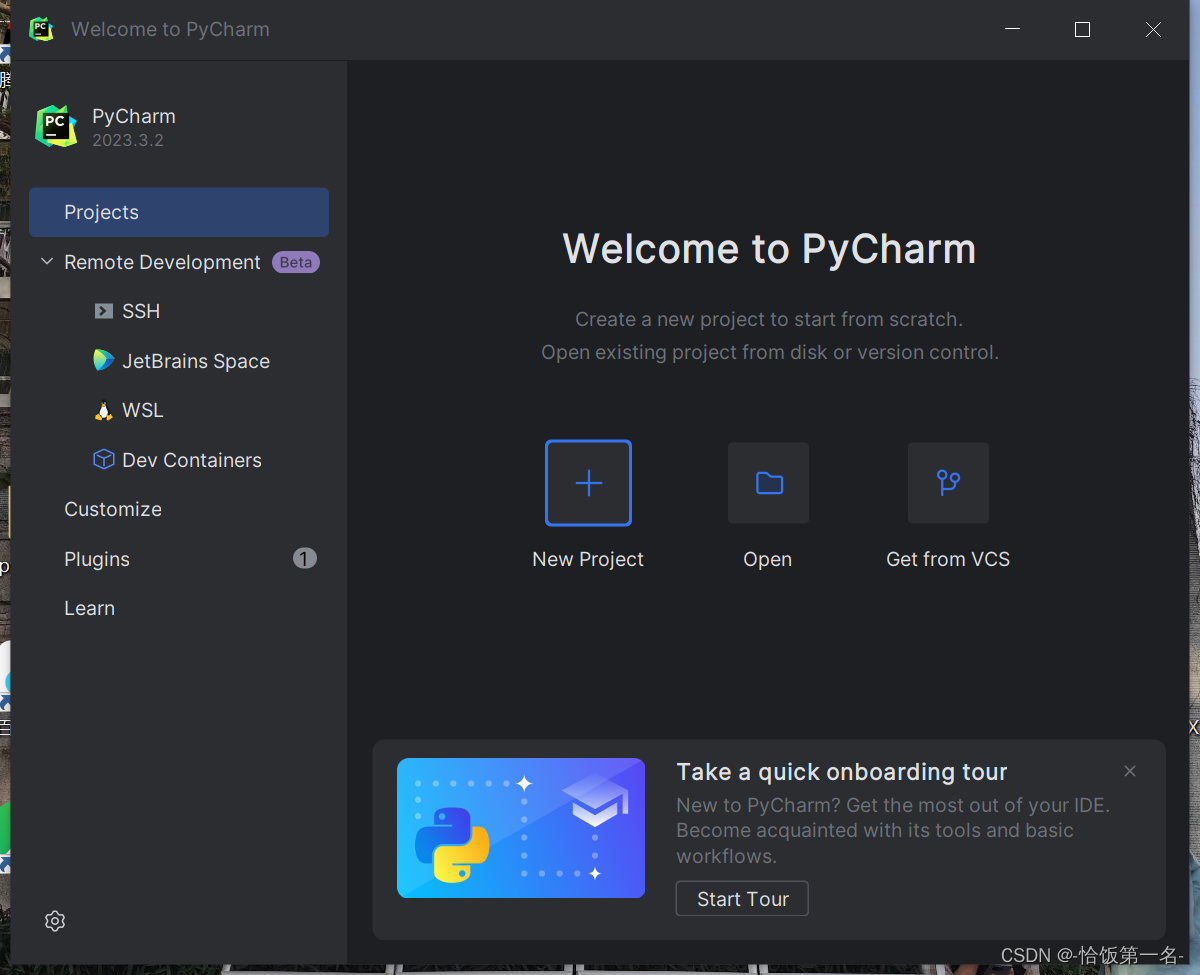Collapse the Remote Development section
This screenshot has width=1200, height=975.
point(46,262)
